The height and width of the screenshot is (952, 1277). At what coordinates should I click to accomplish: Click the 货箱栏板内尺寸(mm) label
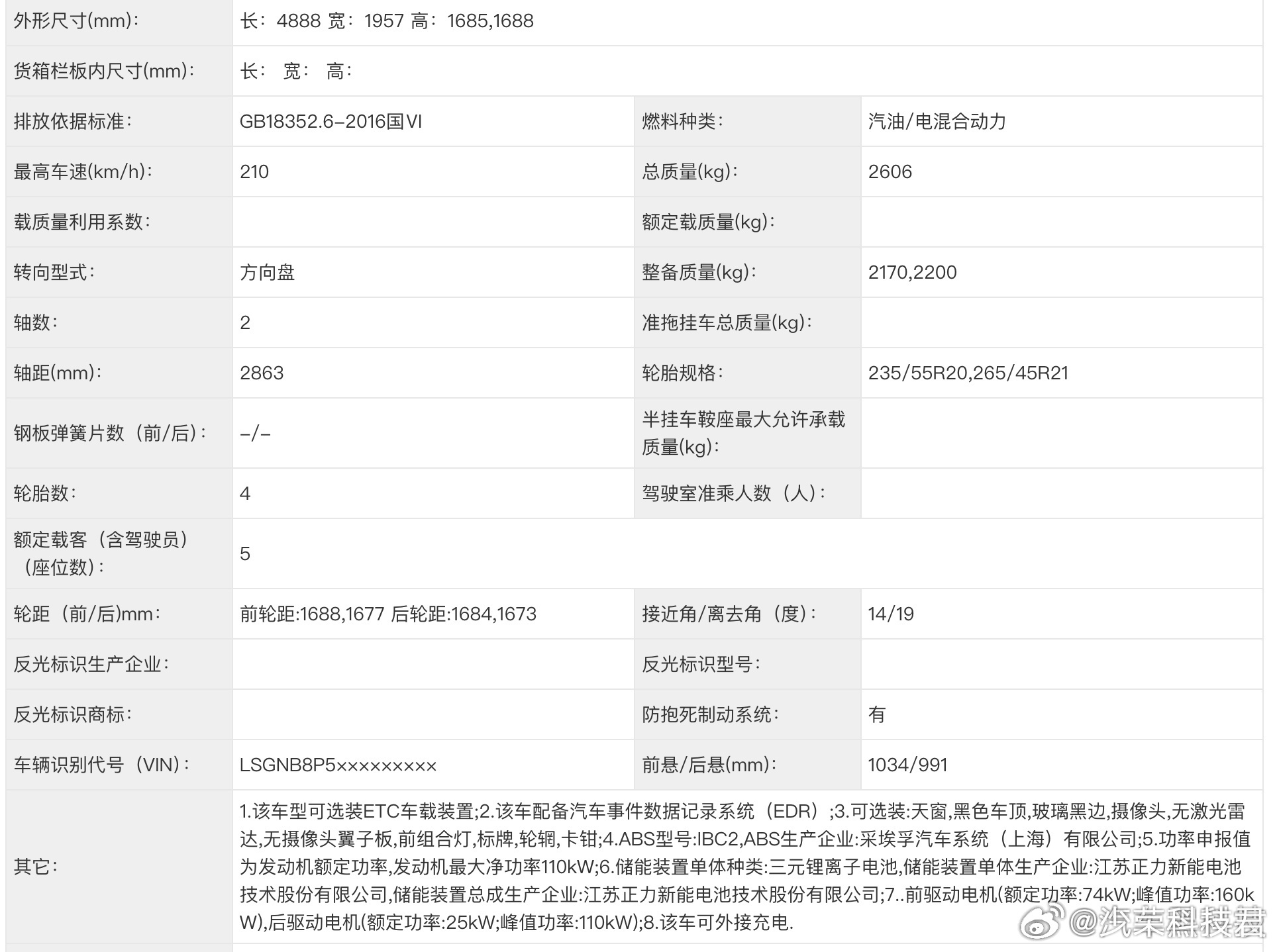pyautogui.click(x=105, y=71)
